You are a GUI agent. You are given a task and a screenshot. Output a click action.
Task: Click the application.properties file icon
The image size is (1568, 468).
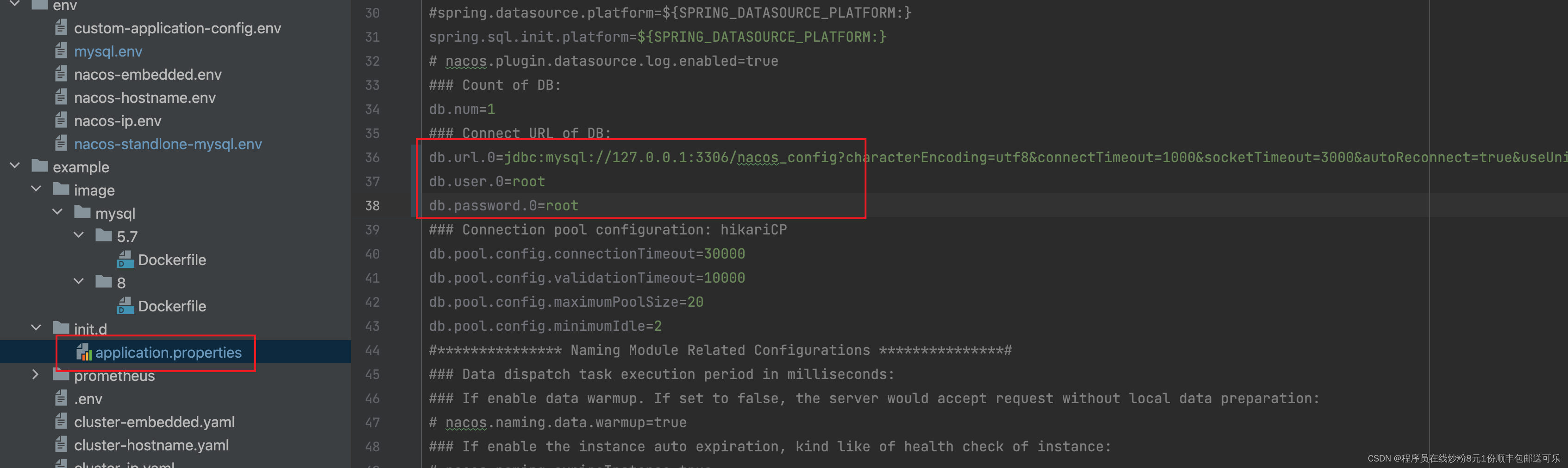[84, 352]
